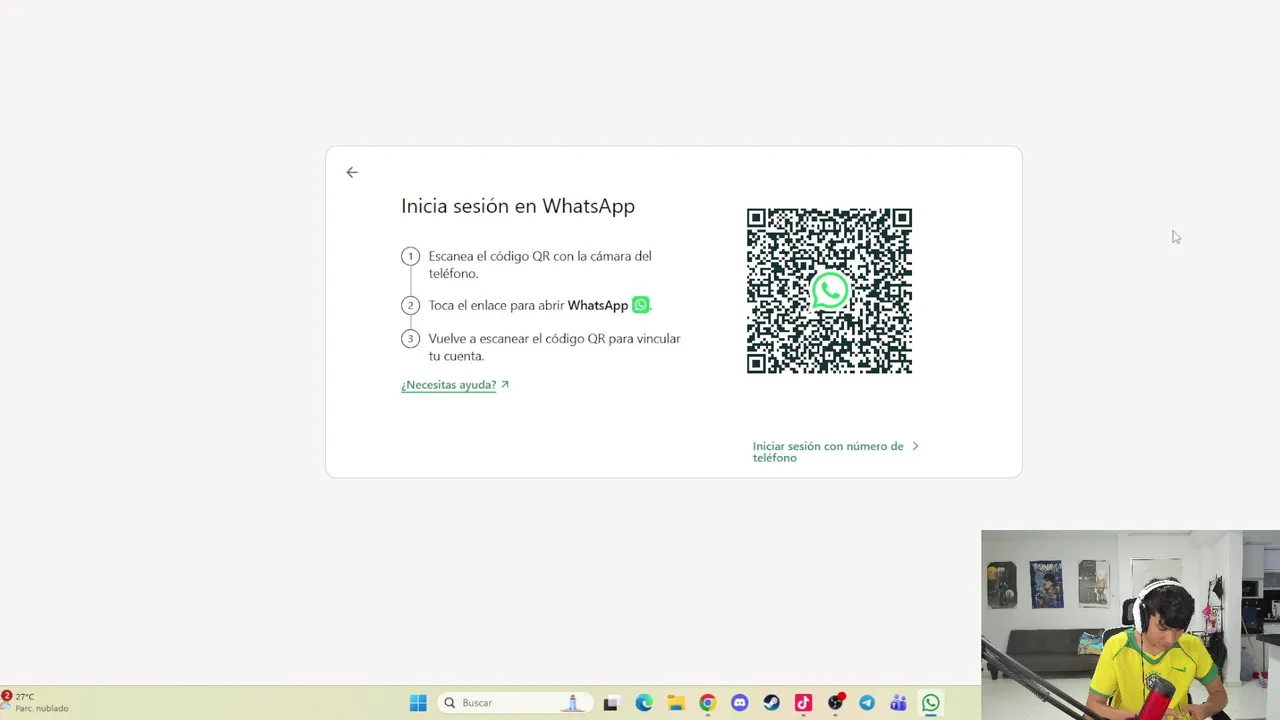The image size is (1280, 720).
Task: Open OBS Studio from taskbar
Action: (x=835, y=703)
